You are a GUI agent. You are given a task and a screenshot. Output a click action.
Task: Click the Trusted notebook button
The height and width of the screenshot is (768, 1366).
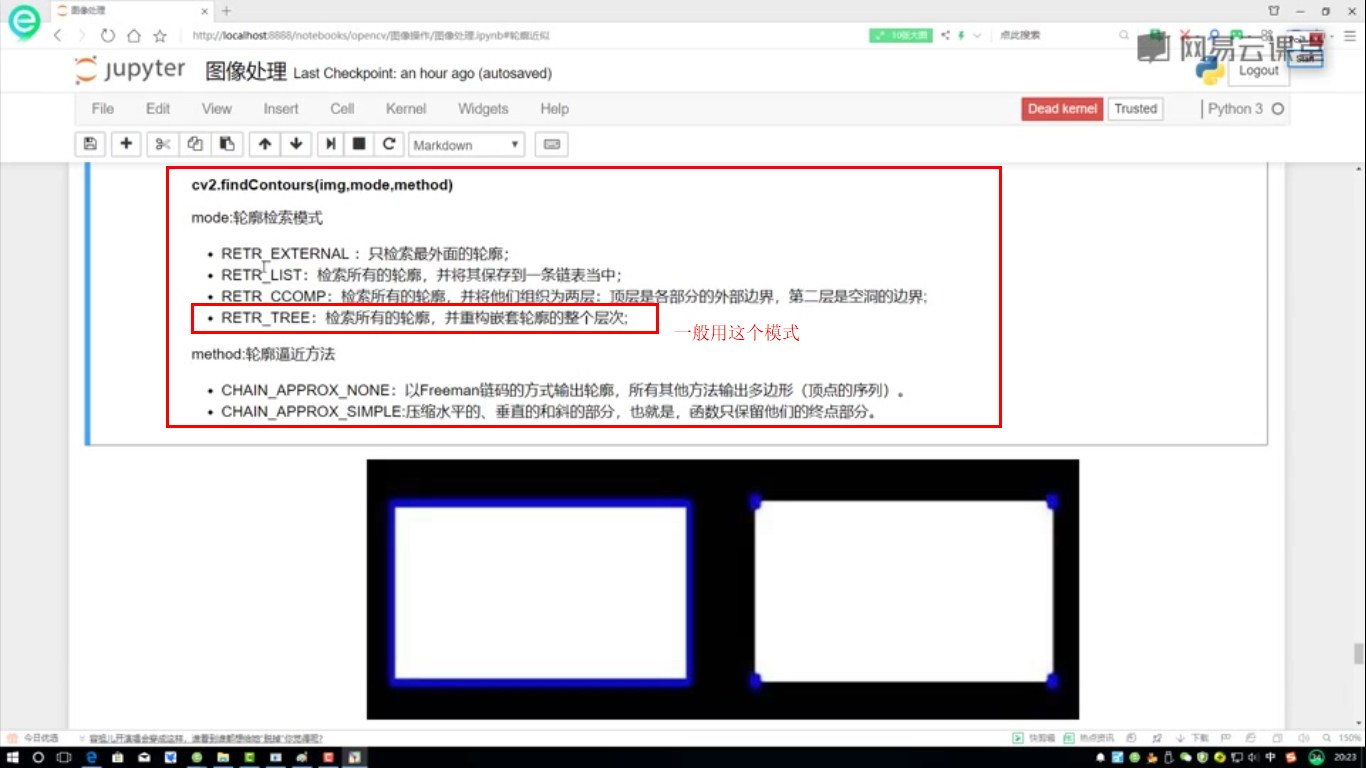[1136, 108]
